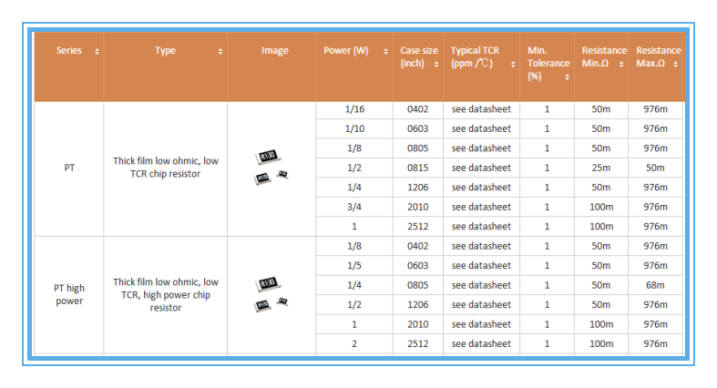Select the PT high power series cell

[x=69, y=295]
